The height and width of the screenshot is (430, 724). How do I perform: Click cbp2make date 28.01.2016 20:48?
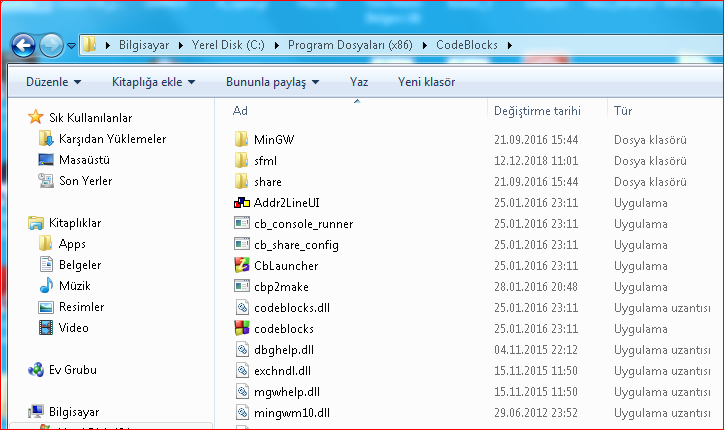[536, 287]
